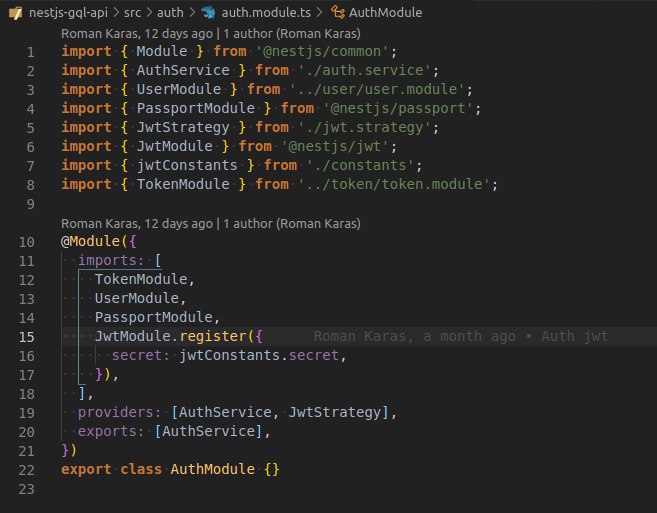The width and height of the screenshot is (657, 513).
Task: Click AuthService in the exports array
Action: (209, 431)
